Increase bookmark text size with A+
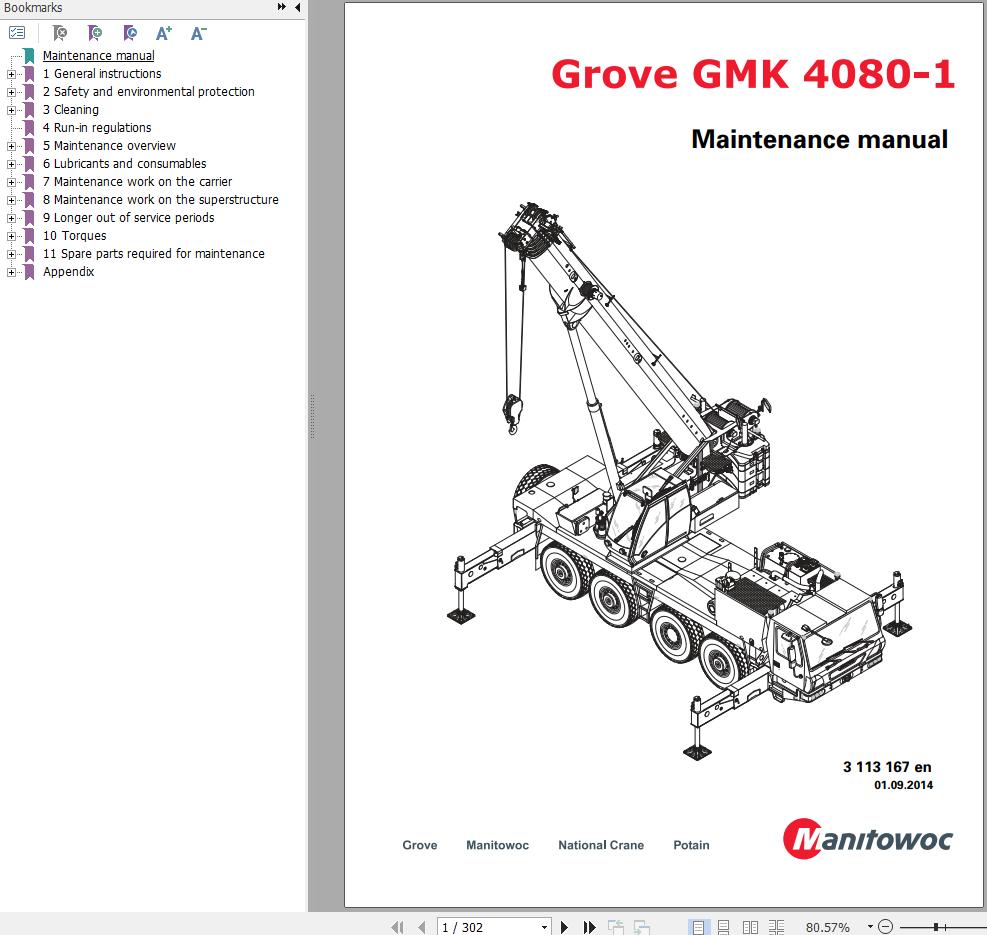This screenshot has width=987, height=935. click(164, 33)
